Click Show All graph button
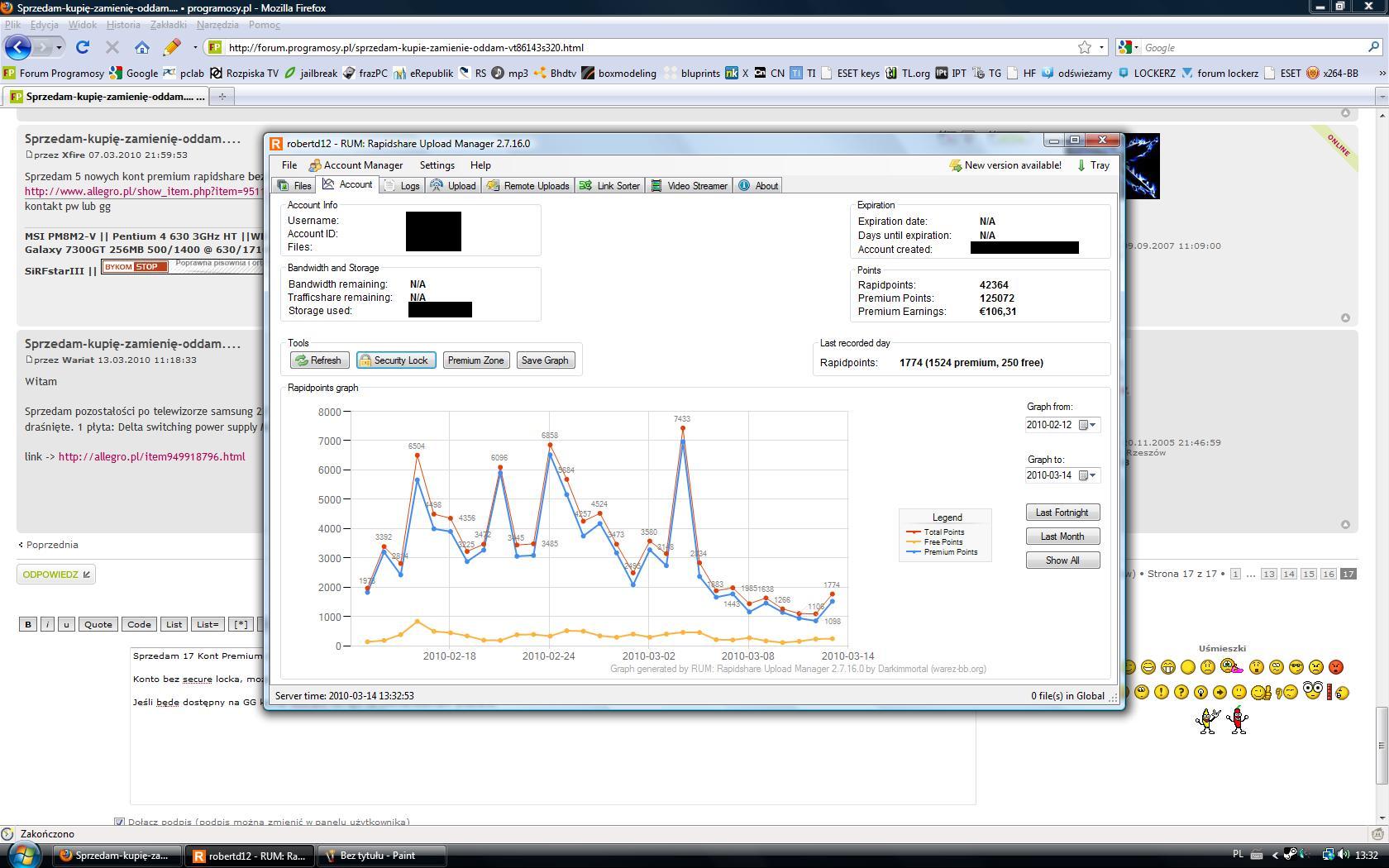Viewport: 1389px width, 868px height. point(1062,560)
